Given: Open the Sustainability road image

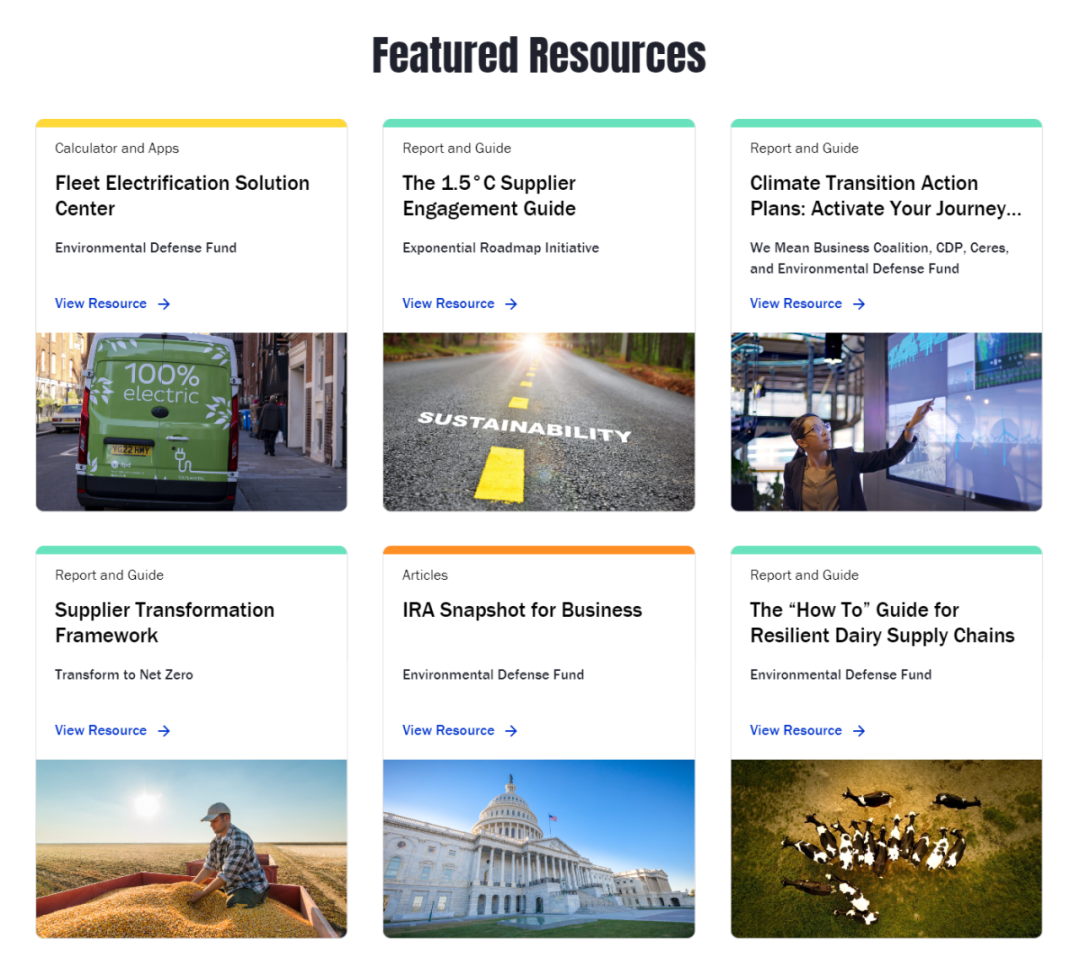Looking at the screenshot, I should pyautogui.click(x=539, y=421).
